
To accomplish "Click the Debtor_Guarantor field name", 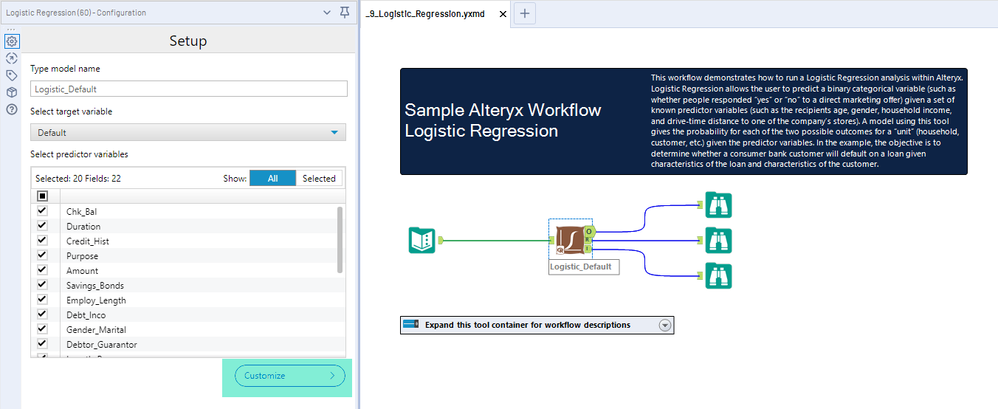I will click(102, 345).
